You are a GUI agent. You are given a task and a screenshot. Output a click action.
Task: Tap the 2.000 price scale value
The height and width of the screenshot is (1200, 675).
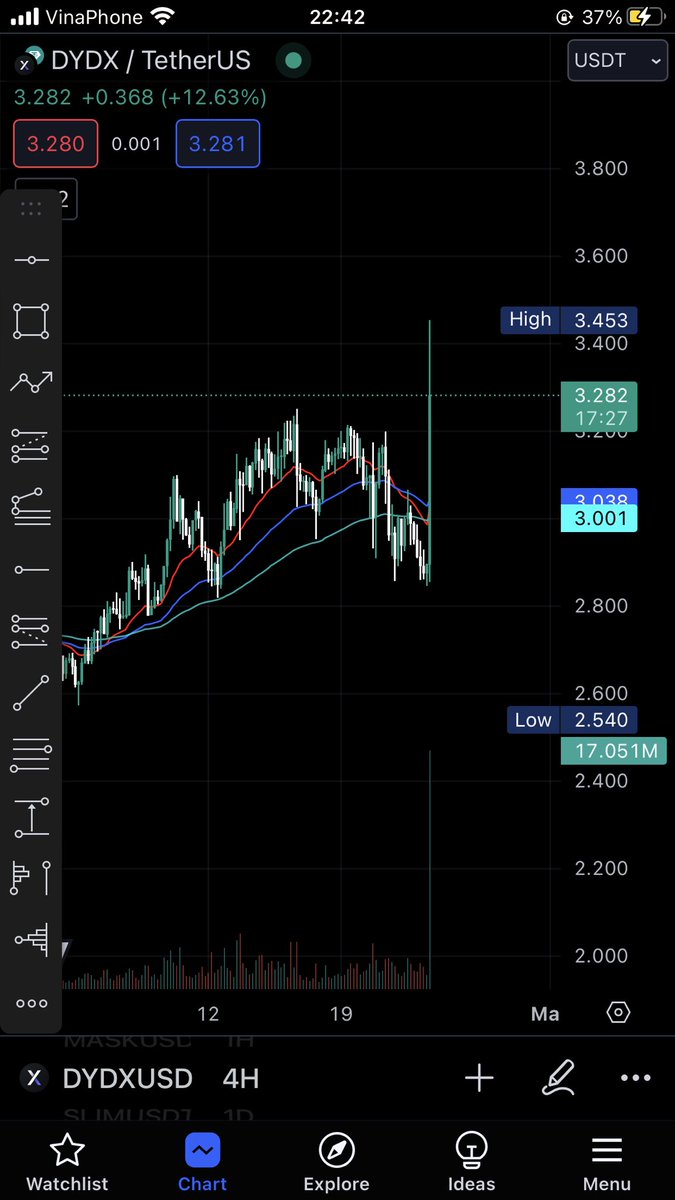[601, 956]
